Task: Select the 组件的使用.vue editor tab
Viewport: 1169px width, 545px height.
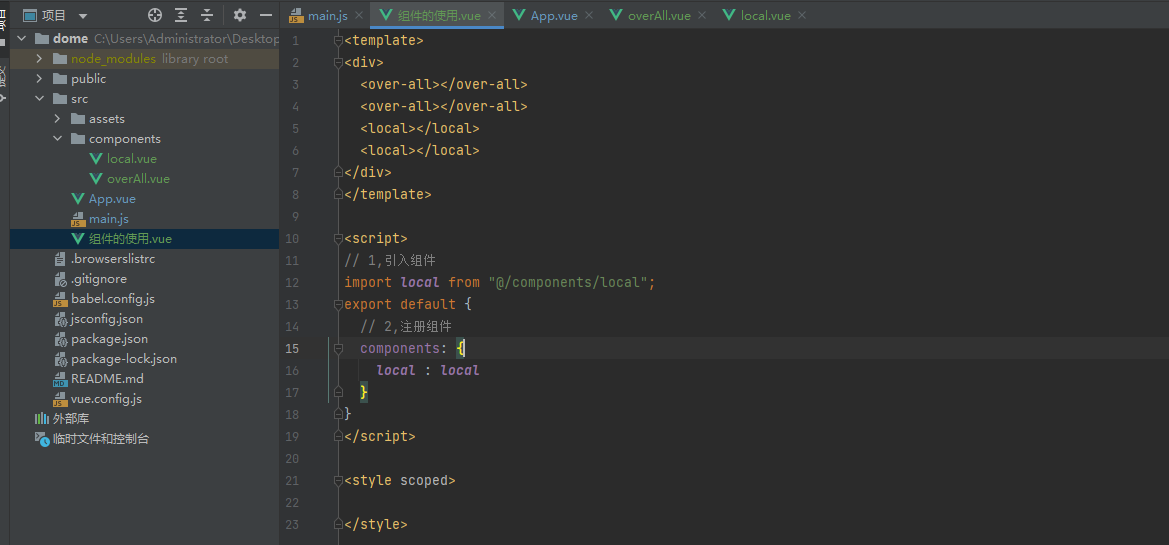Action: pyautogui.click(x=439, y=15)
